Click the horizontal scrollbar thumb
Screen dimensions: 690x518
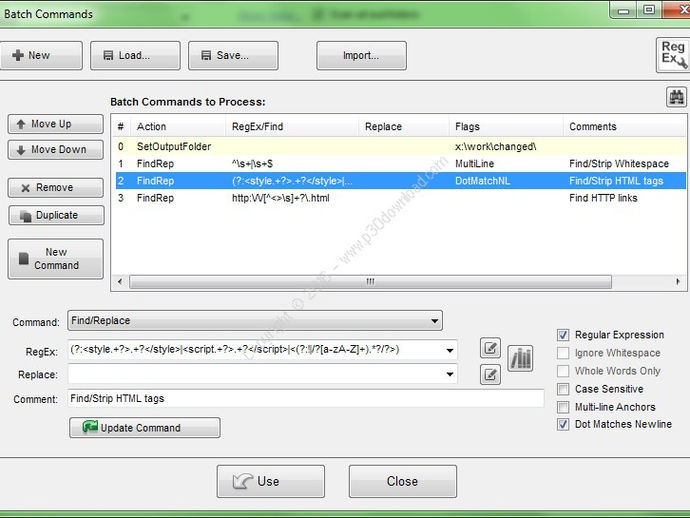click(x=371, y=282)
